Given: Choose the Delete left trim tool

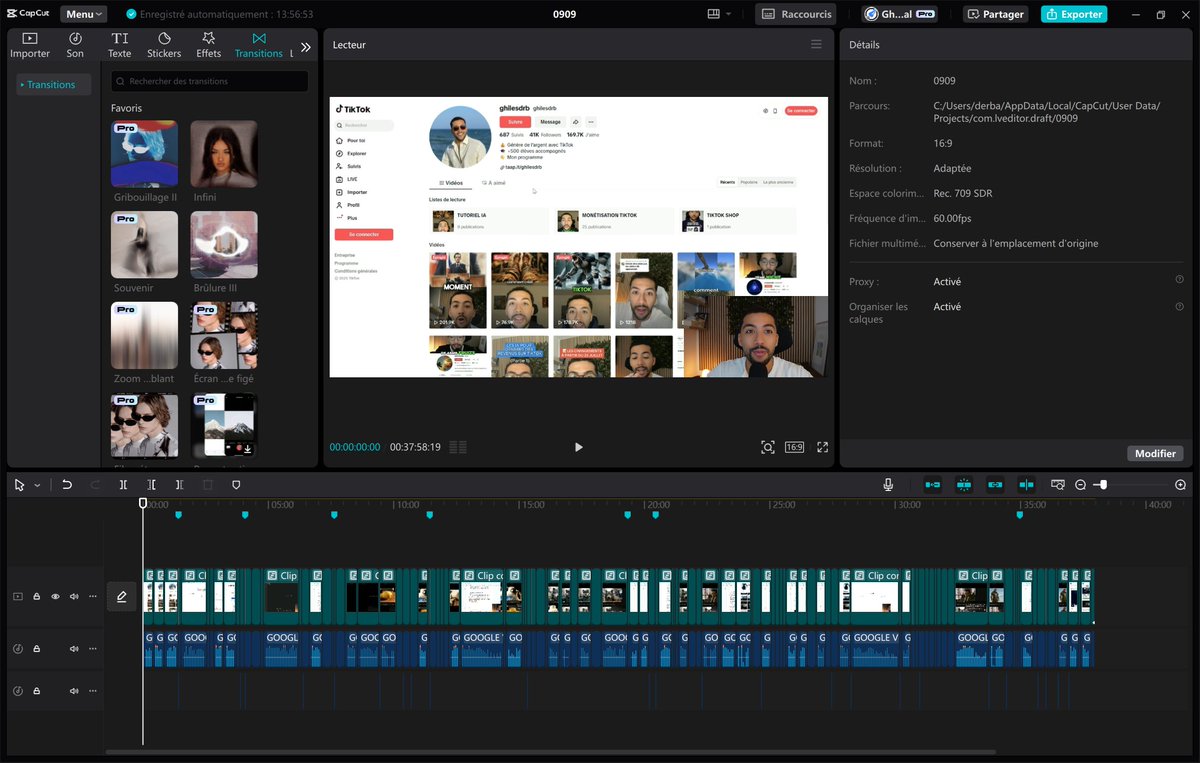Looking at the screenshot, I should (151, 484).
